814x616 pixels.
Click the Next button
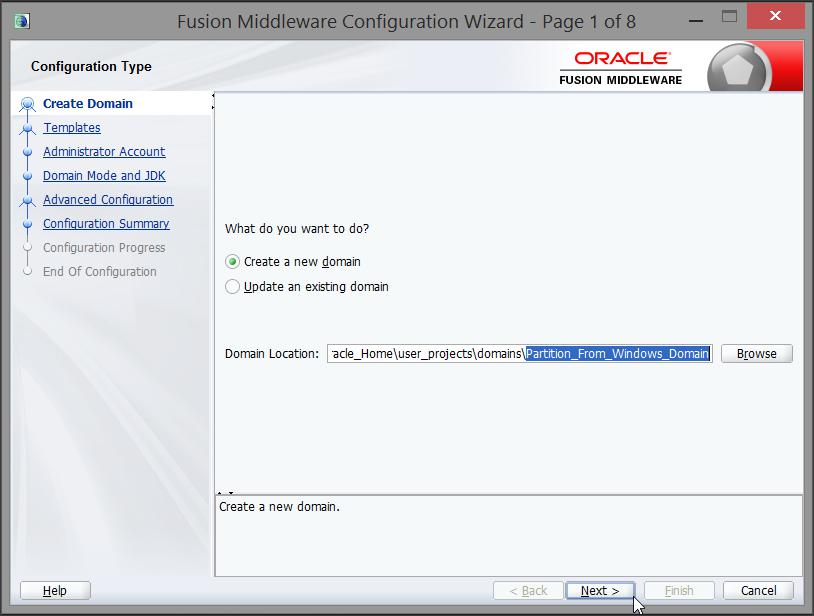[600, 591]
